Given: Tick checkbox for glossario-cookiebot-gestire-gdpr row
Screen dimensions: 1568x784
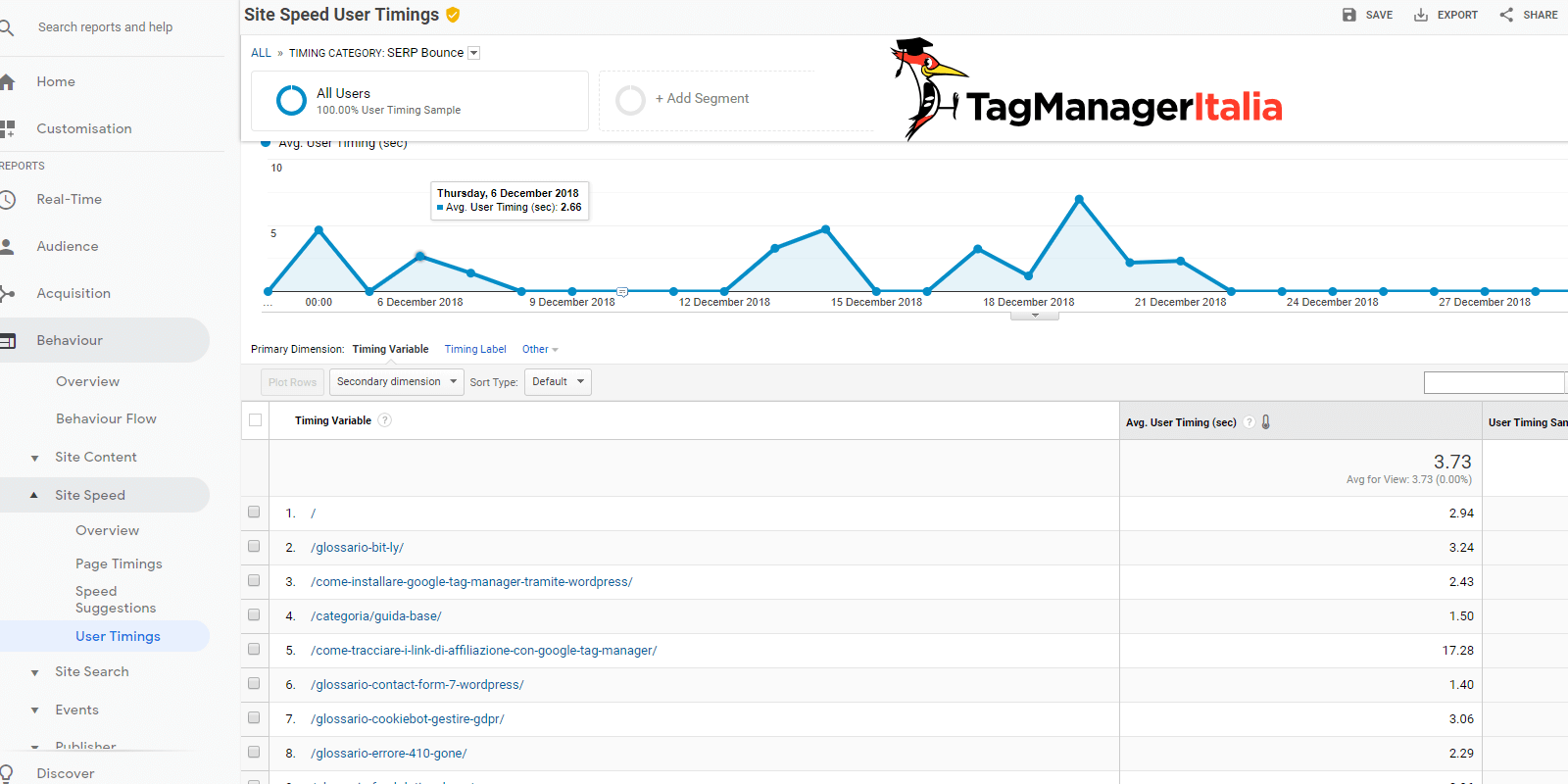Looking at the screenshot, I should click(x=254, y=717).
